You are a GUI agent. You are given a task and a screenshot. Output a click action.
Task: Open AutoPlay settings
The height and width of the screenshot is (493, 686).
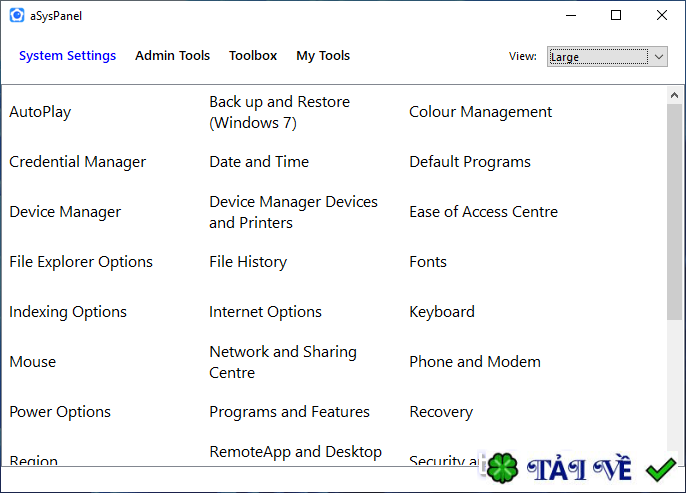(40, 112)
